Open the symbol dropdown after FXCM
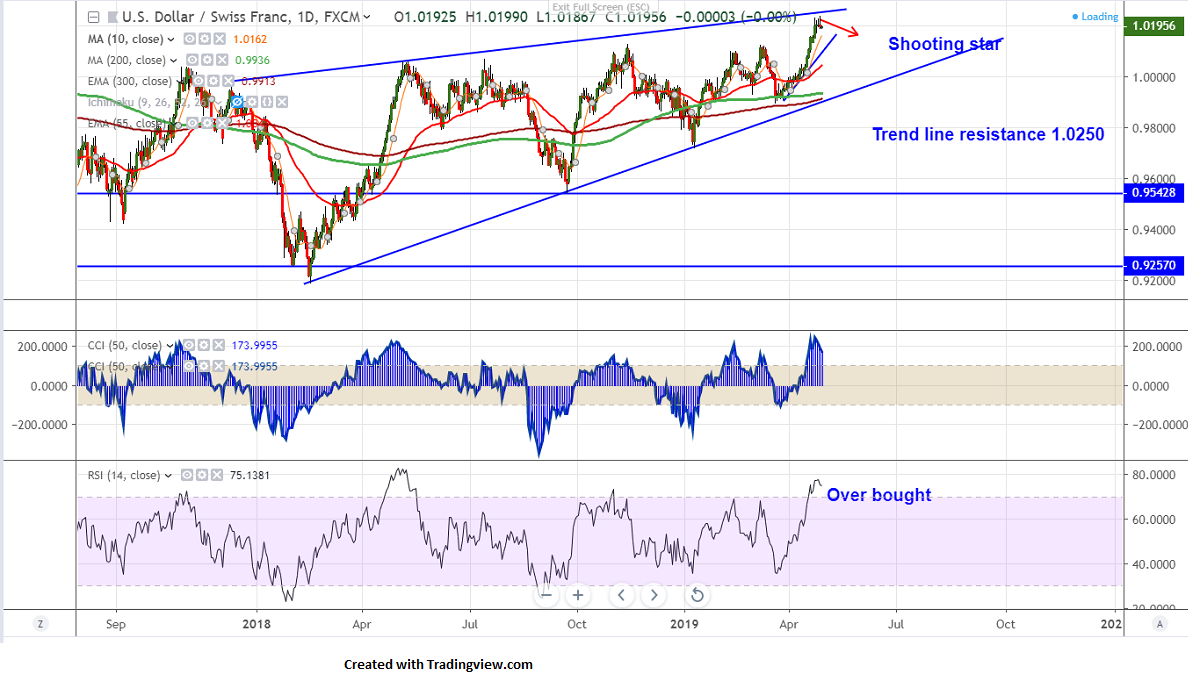Screen dimensions: 1188x695 point(367,17)
